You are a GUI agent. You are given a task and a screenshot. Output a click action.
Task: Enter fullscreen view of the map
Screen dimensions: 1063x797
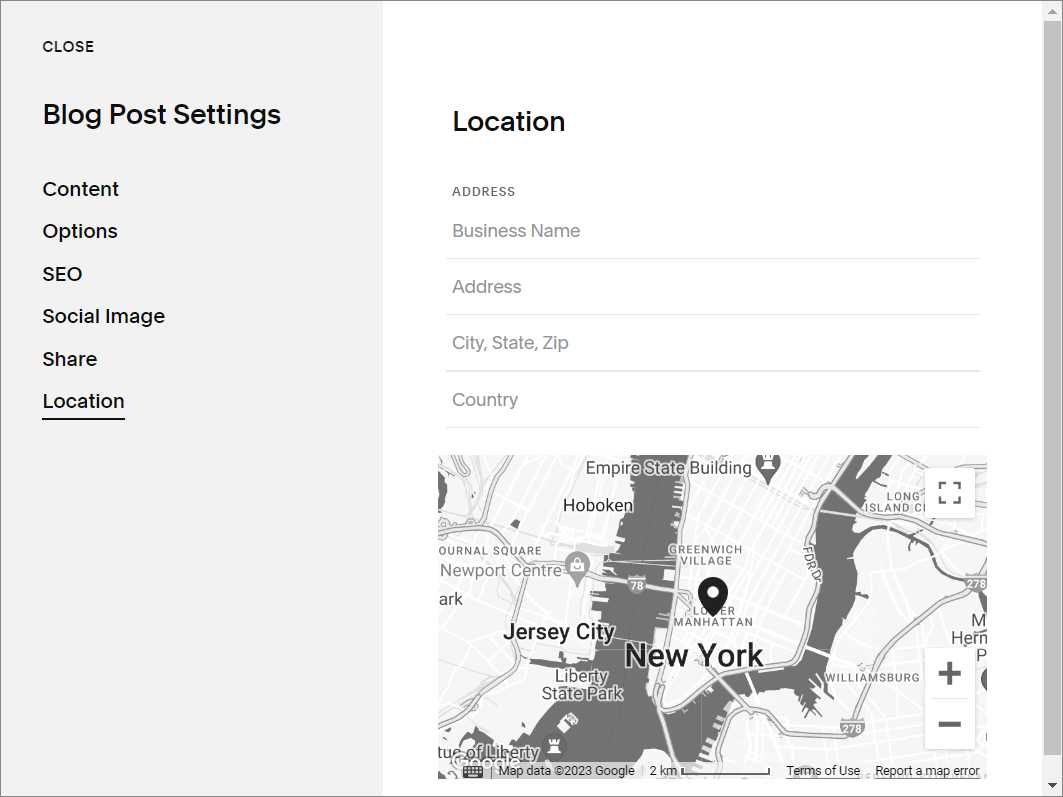click(x=950, y=492)
